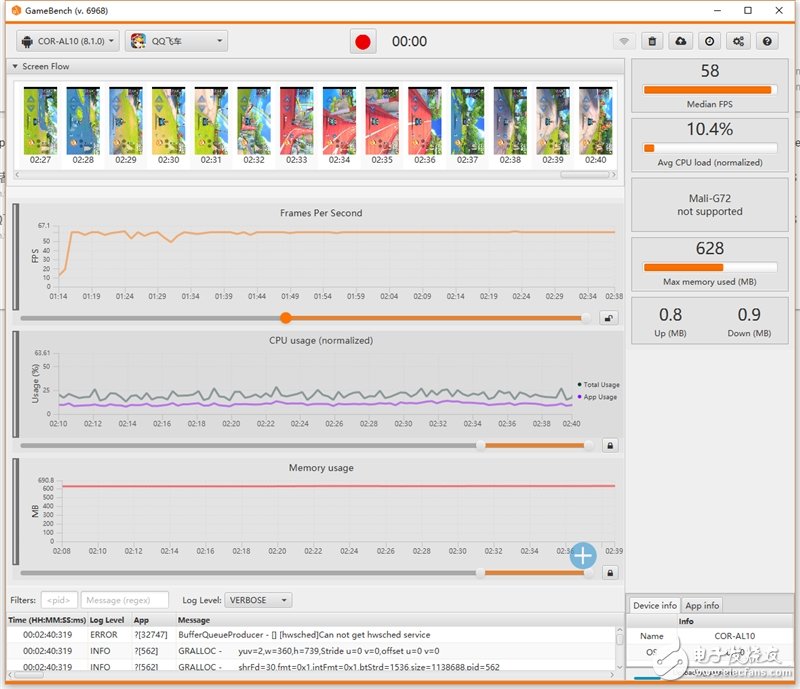Viewport: 800px width, 689px height.
Task: Collapse the Screen Flow section
Action: (x=15, y=66)
